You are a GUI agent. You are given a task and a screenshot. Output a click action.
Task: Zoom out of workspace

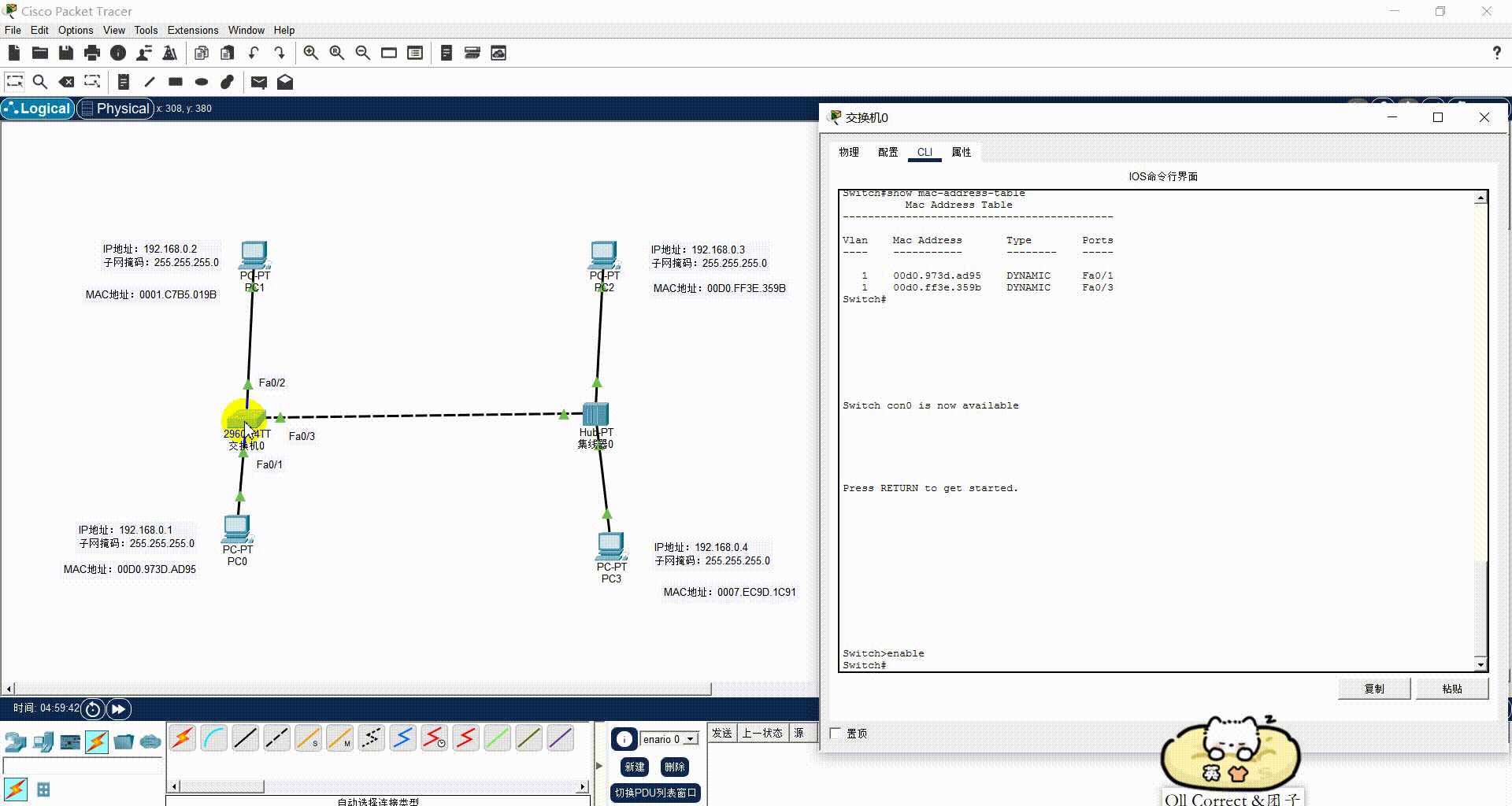pyautogui.click(x=363, y=53)
